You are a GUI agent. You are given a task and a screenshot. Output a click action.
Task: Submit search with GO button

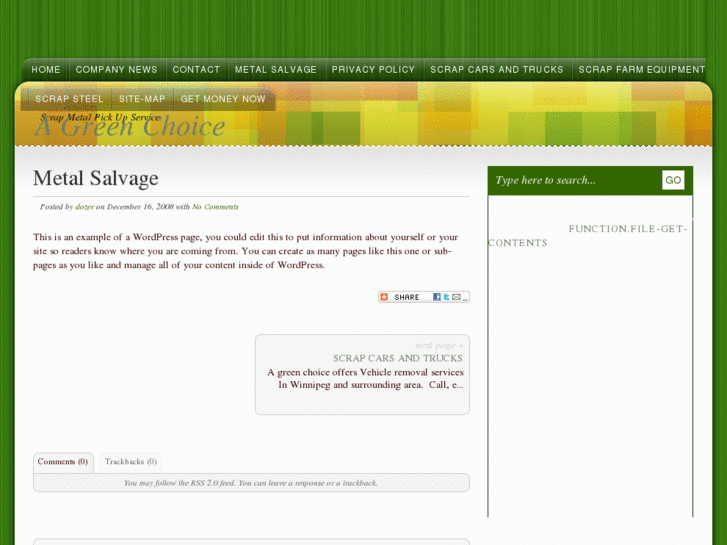click(x=673, y=180)
